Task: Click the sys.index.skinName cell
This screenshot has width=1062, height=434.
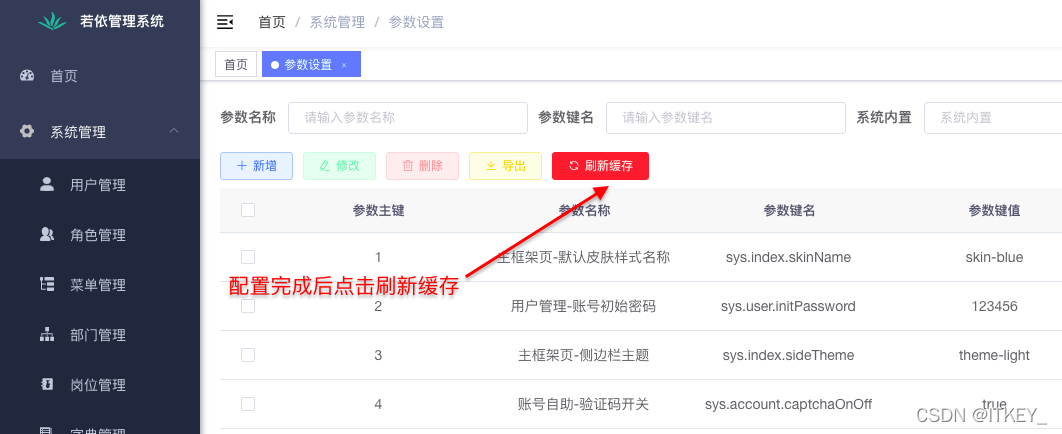Action: 788,257
